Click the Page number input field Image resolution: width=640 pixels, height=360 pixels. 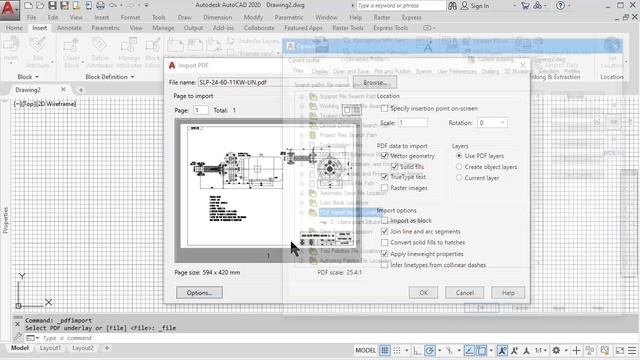click(200, 110)
